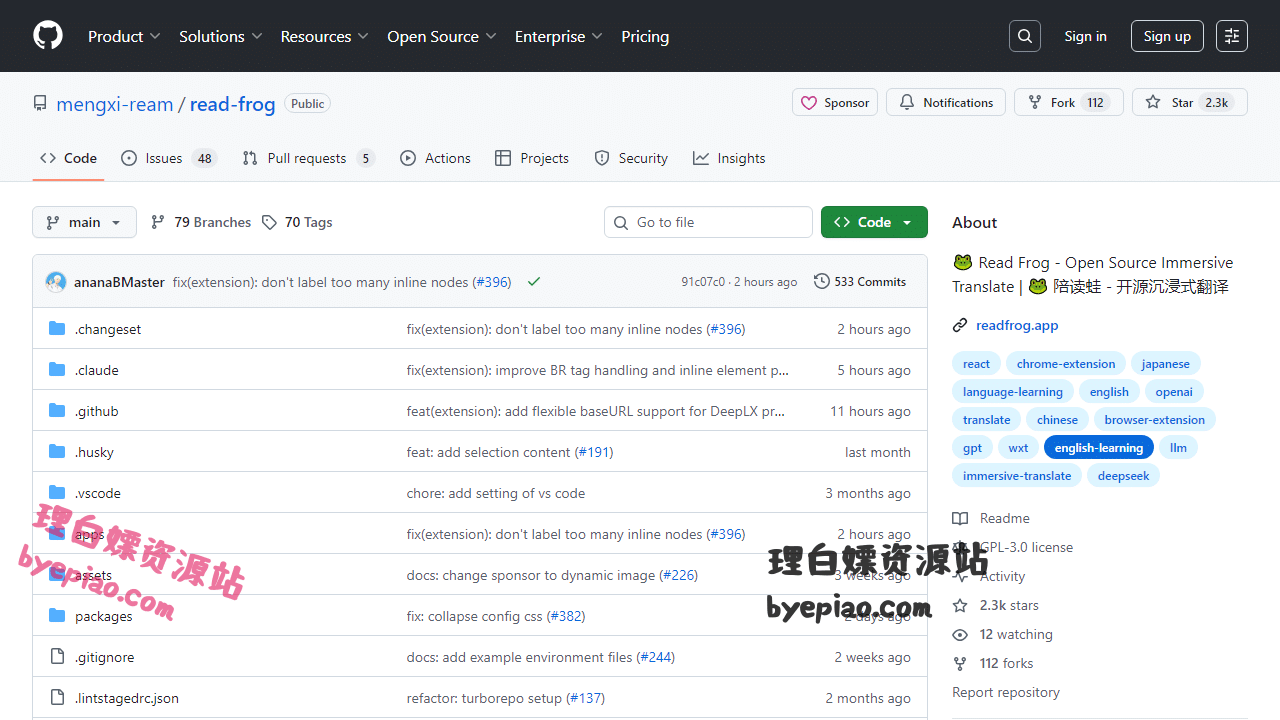Open pull request #244 link

click(656, 657)
